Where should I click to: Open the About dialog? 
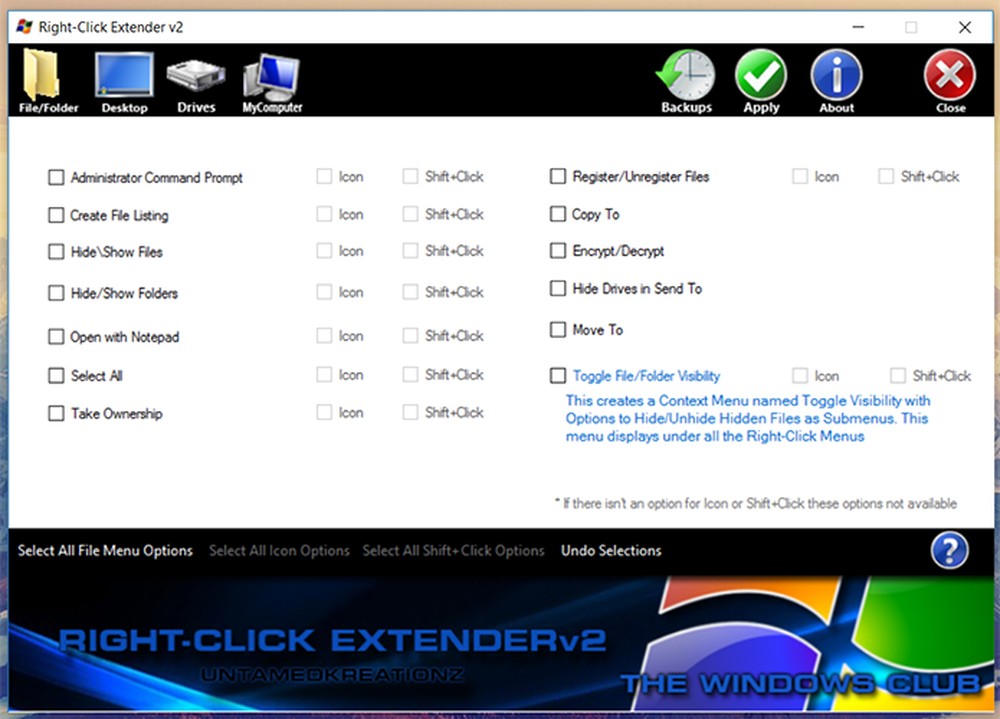click(836, 80)
